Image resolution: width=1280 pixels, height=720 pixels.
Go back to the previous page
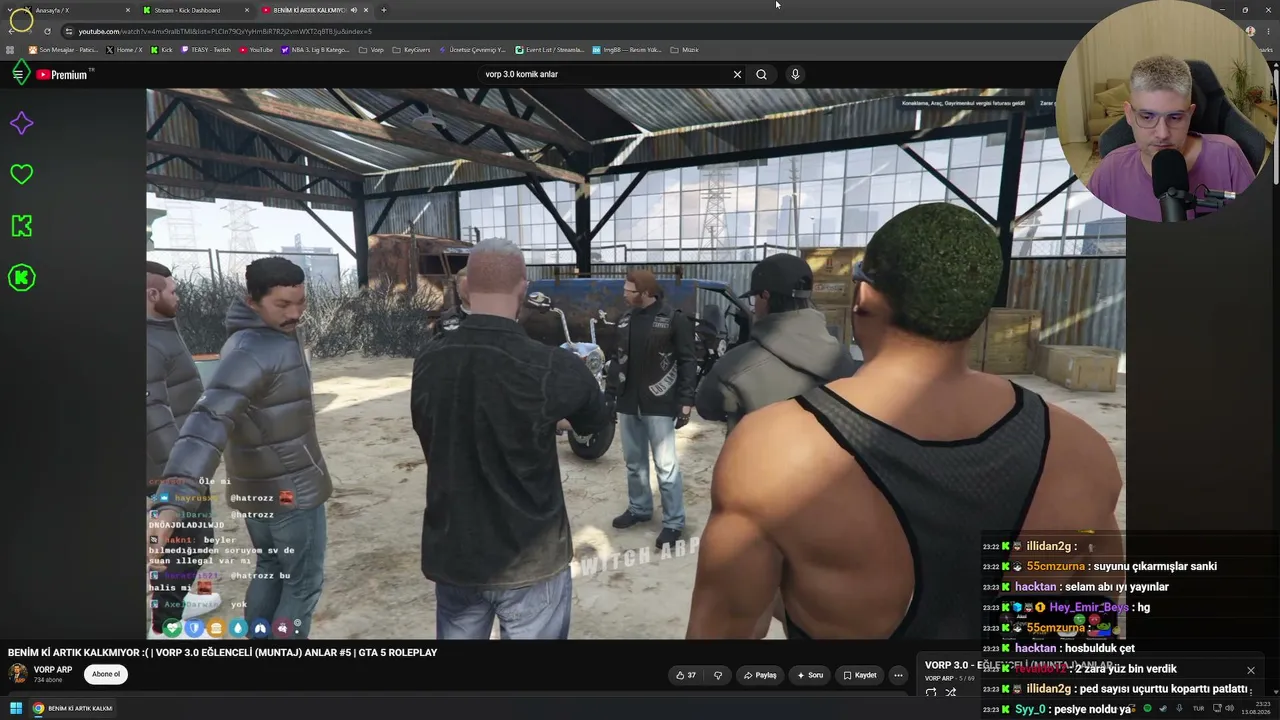[10, 31]
